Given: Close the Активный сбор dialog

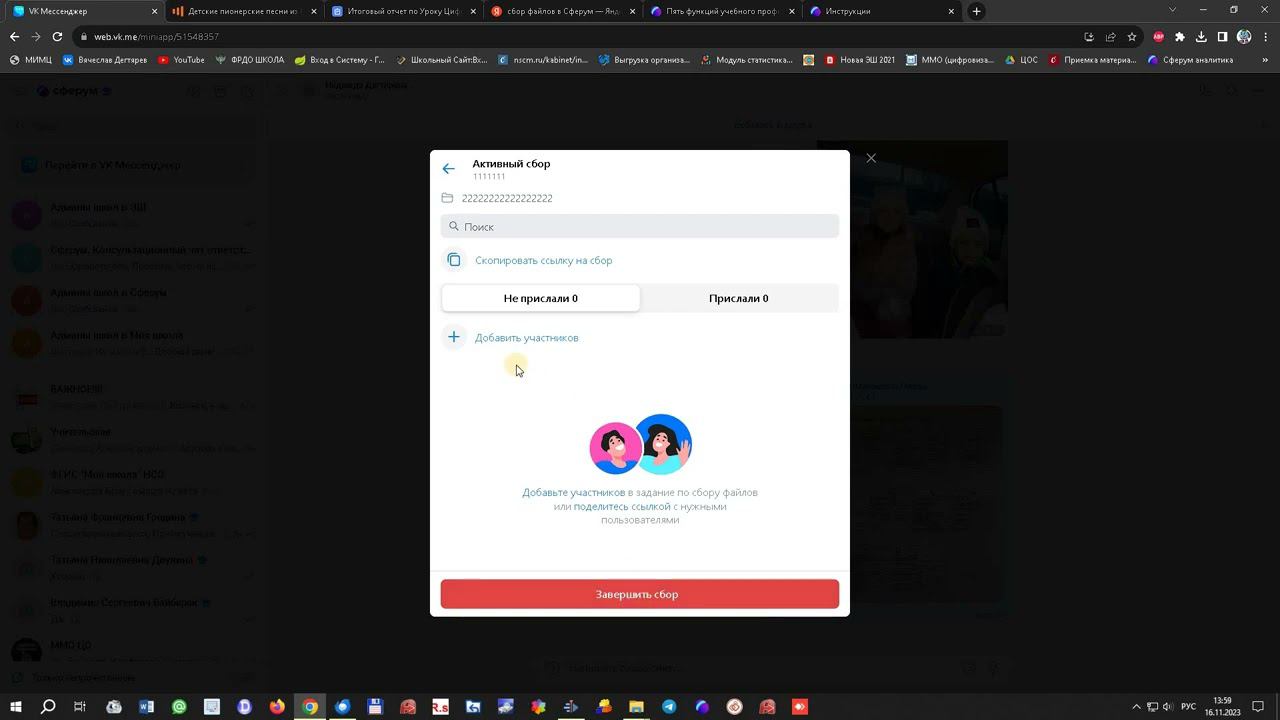Looking at the screenshot, I should 871,158.
